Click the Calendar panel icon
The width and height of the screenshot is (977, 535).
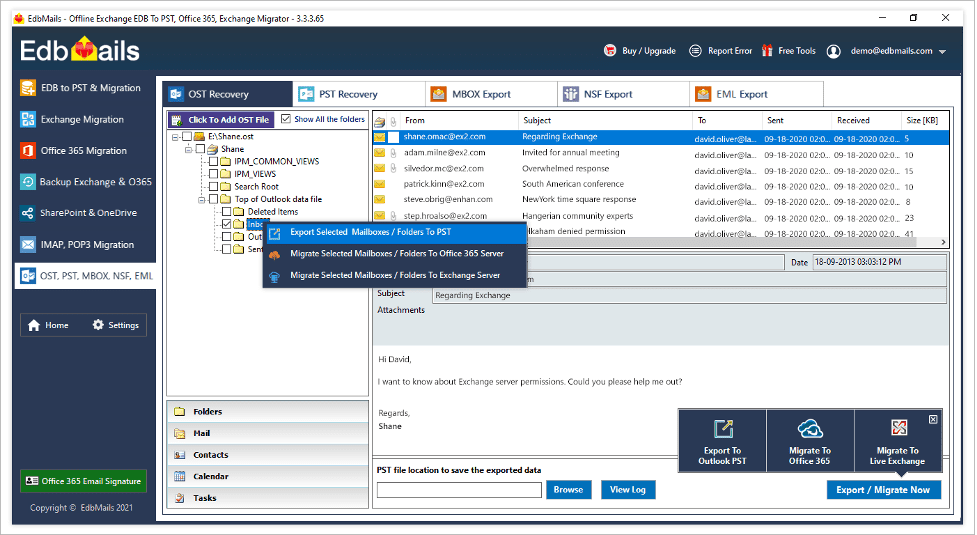(180, 476)
